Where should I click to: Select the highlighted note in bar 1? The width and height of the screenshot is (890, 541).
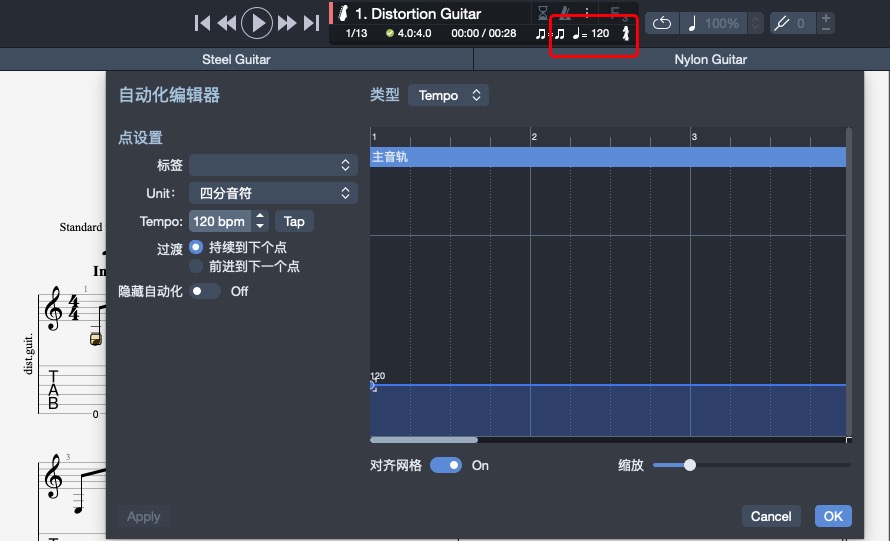(96, 339)
